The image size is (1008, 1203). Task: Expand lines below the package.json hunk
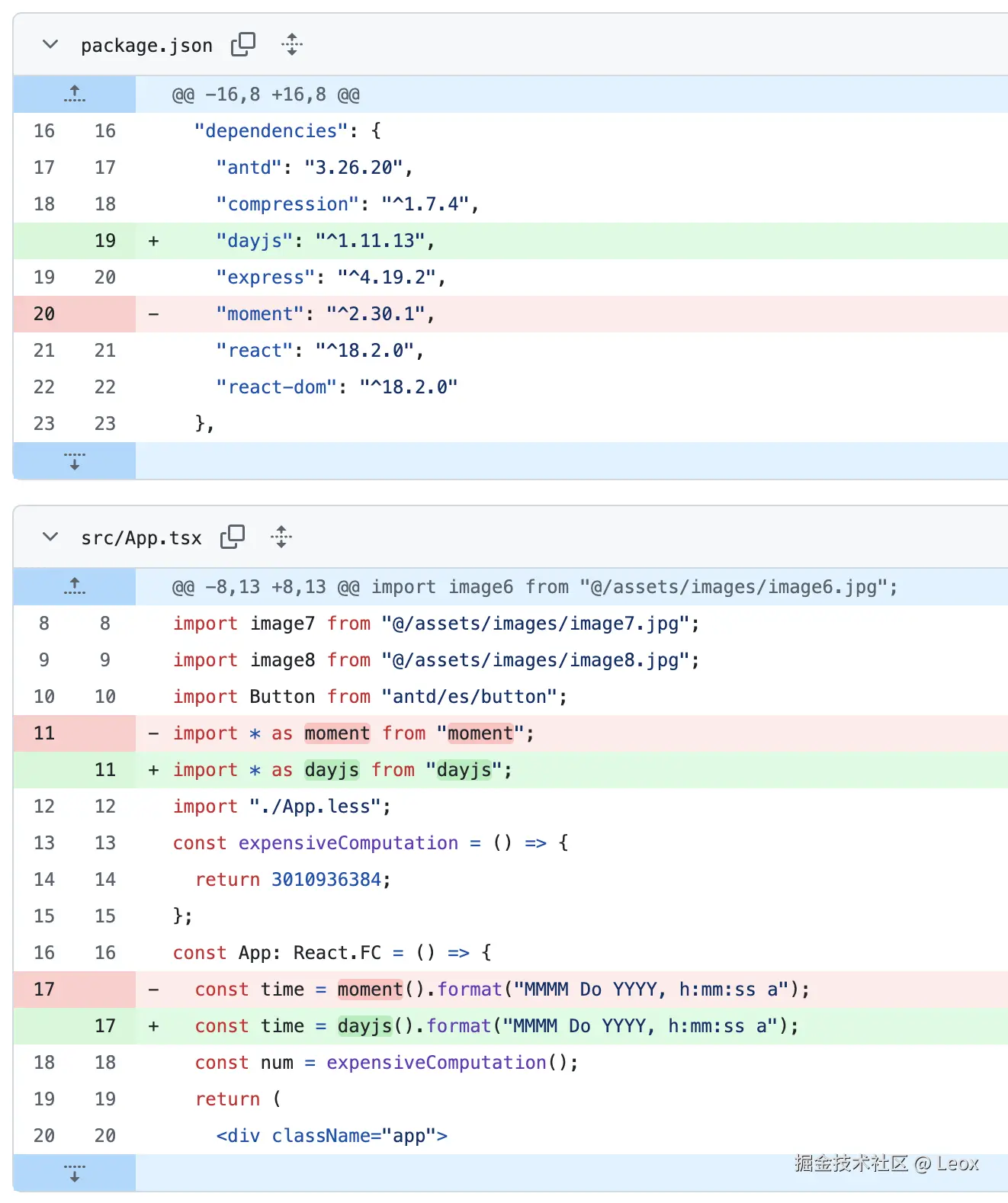(x=75, y=461)
